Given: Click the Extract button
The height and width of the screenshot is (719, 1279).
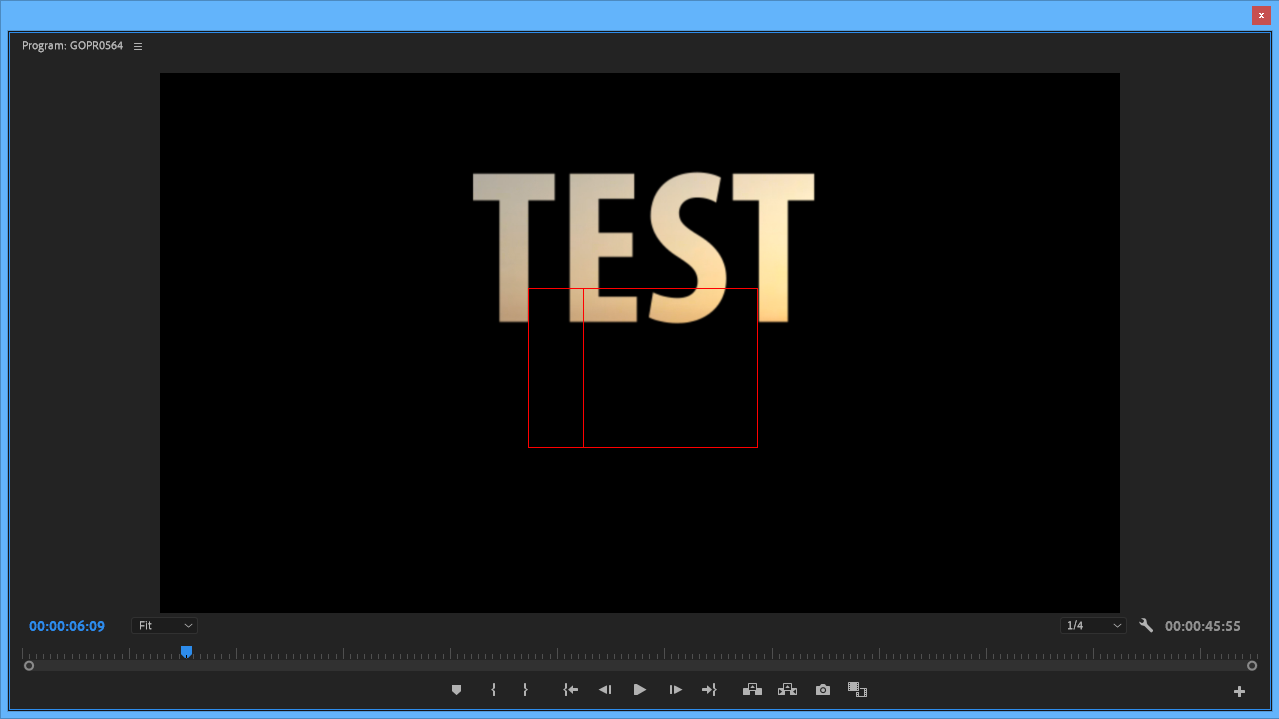Looking at the screenshot, I should point(787,690).
